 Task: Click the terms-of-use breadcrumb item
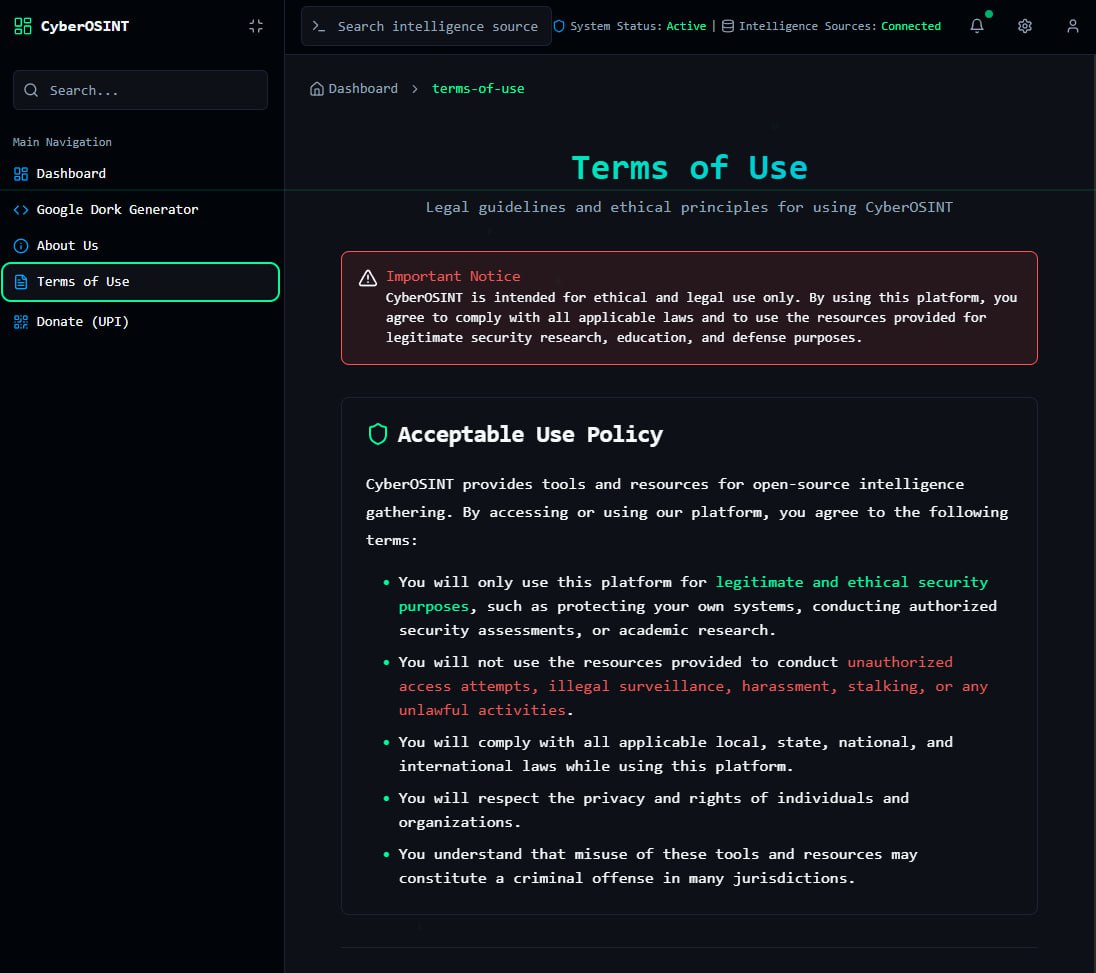click(478, 89)
